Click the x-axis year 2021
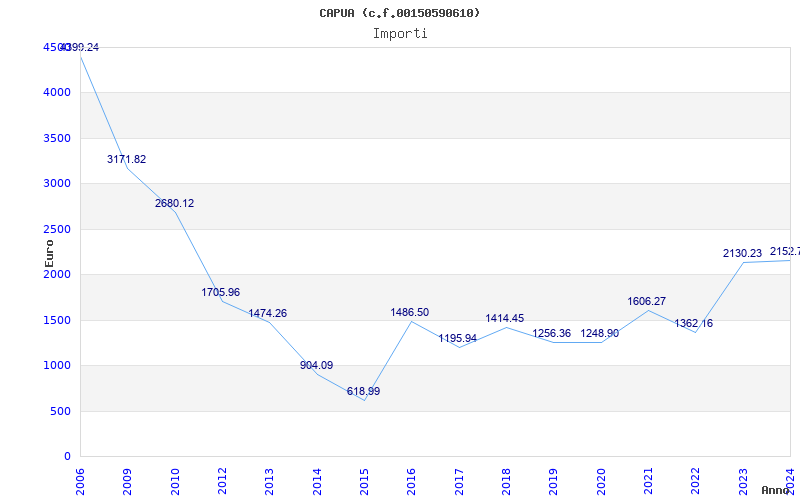This screenshot has width=800, height=500. (648, 482)
